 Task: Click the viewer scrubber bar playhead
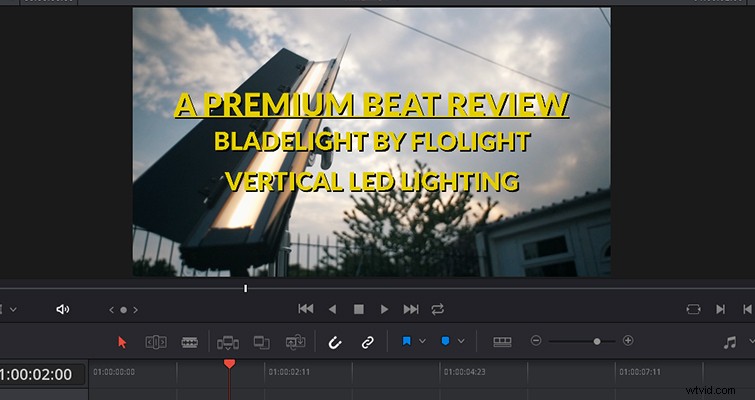coord(246,288)
